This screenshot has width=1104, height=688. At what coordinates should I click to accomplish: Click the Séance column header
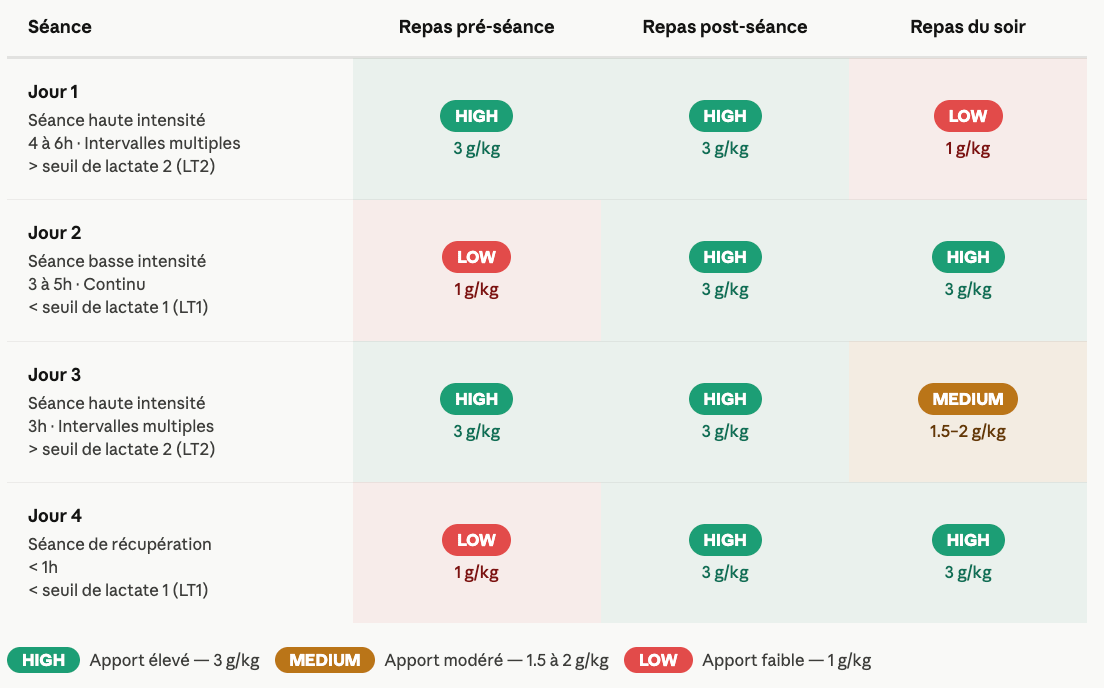point(60,27)
